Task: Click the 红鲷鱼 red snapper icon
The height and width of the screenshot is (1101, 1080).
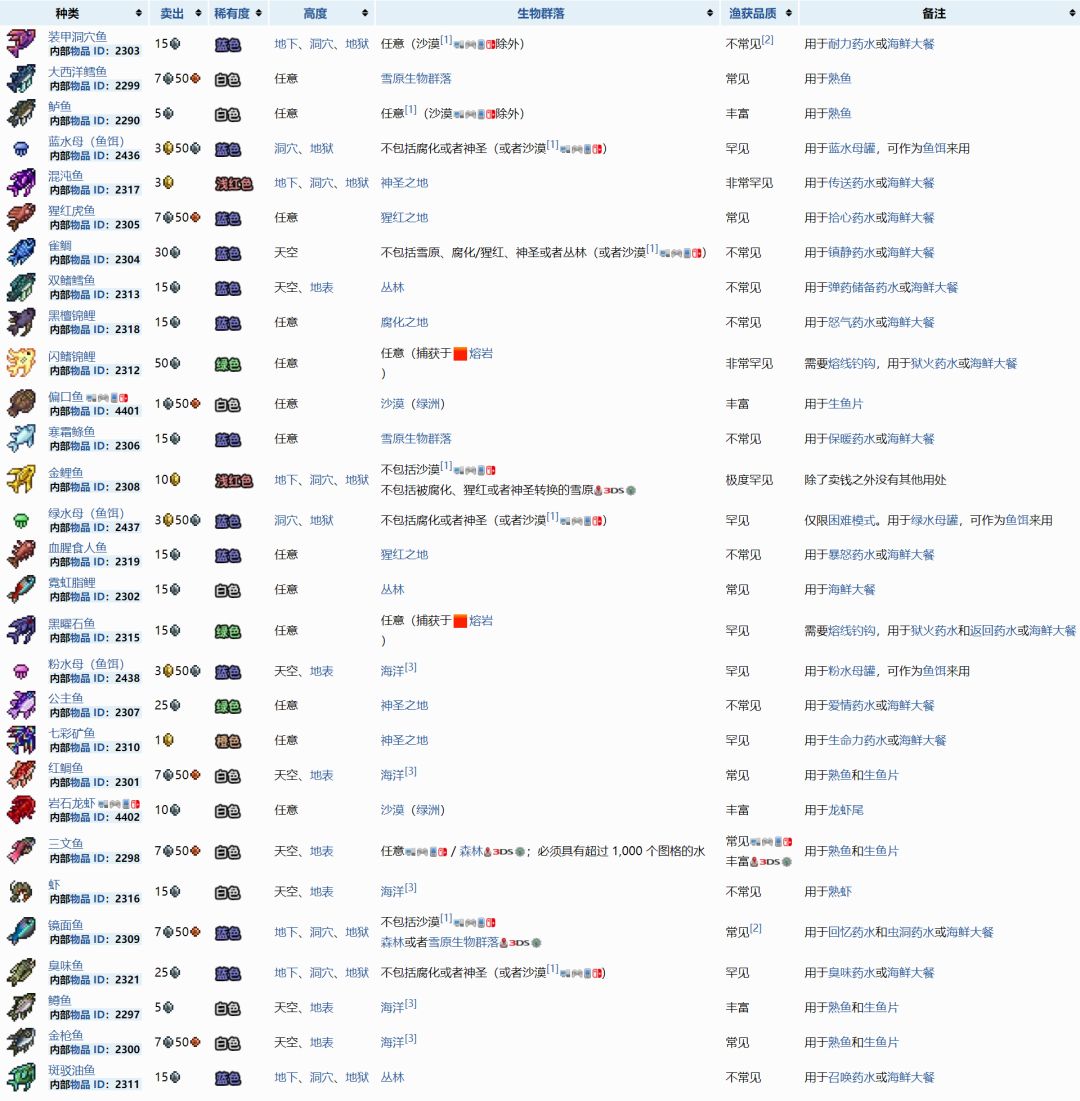Action: (x=21, y=775)
